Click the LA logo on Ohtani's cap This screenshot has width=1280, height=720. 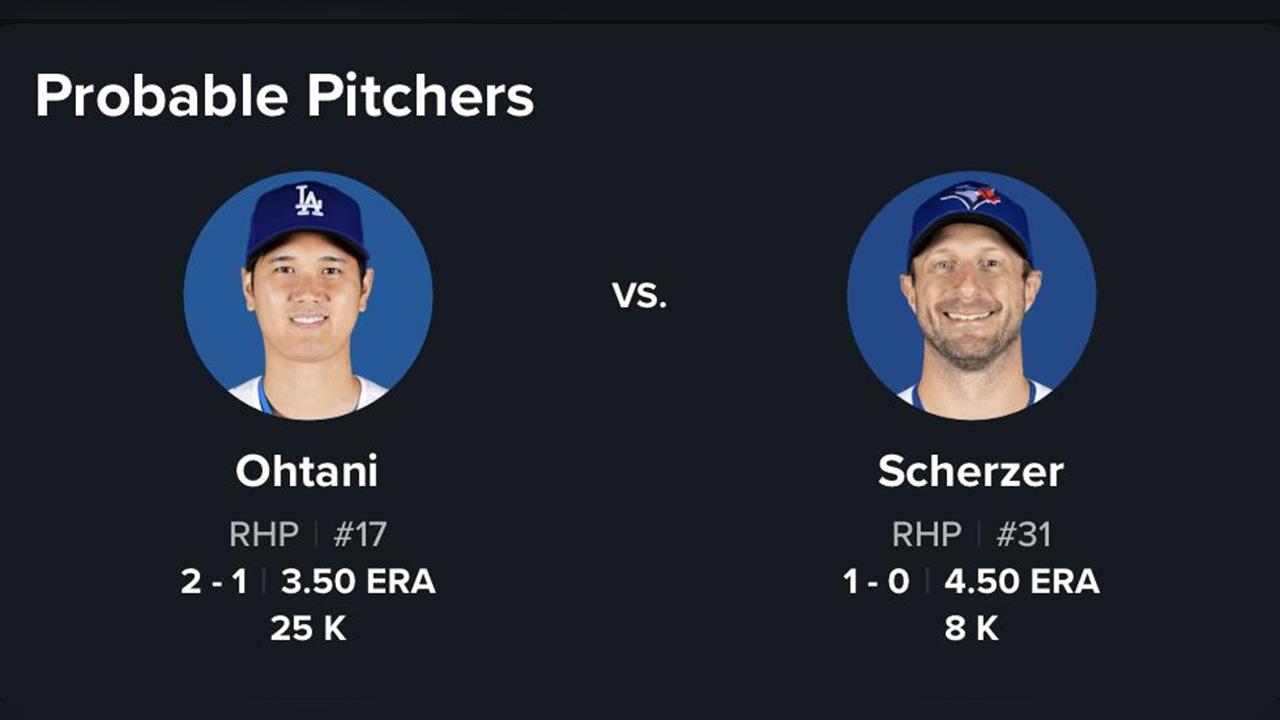coord(309,201)
